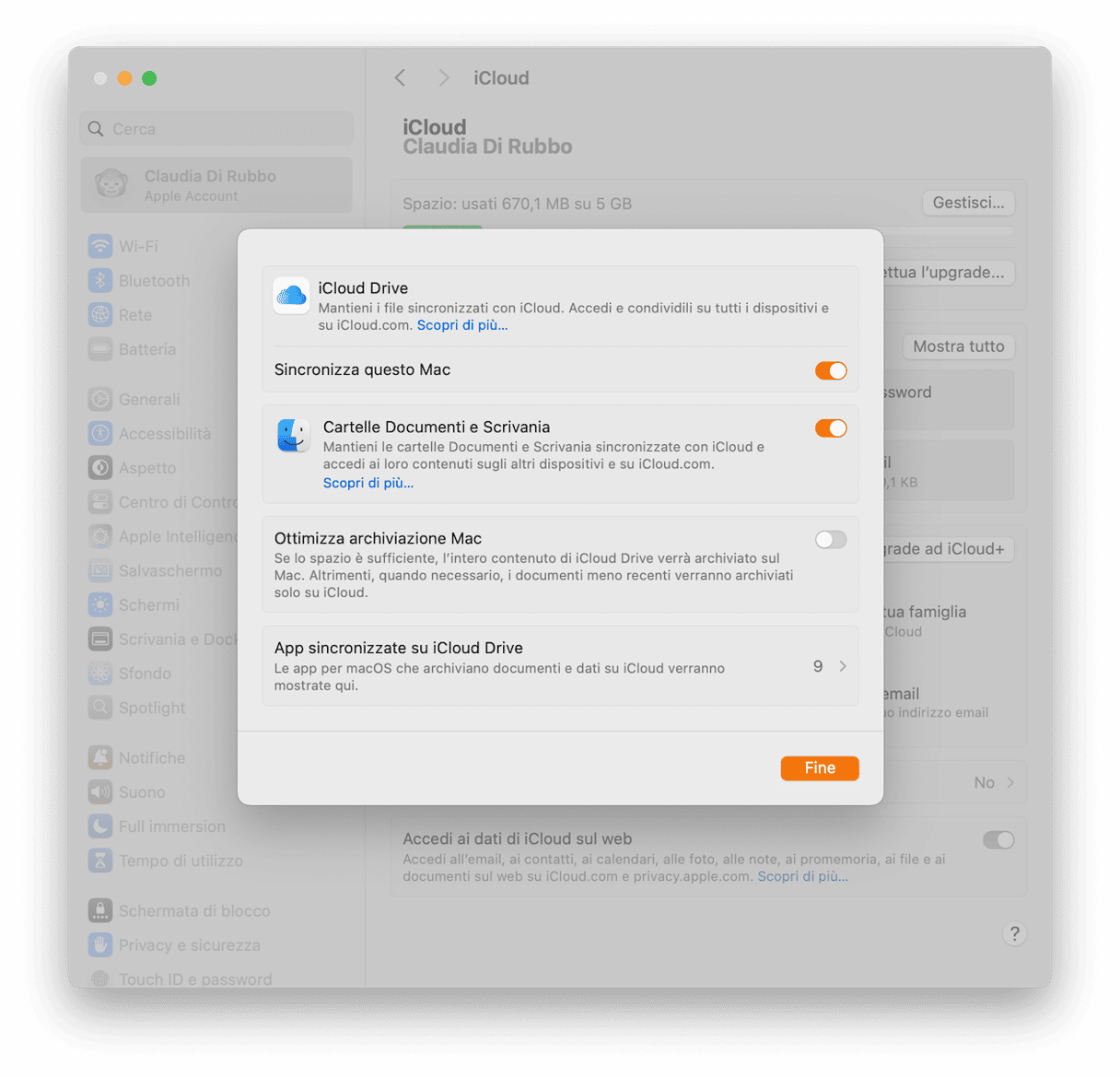Disable Sincronizza questo Mac toggle
1120x1078 pixels.
pos(830,370)
